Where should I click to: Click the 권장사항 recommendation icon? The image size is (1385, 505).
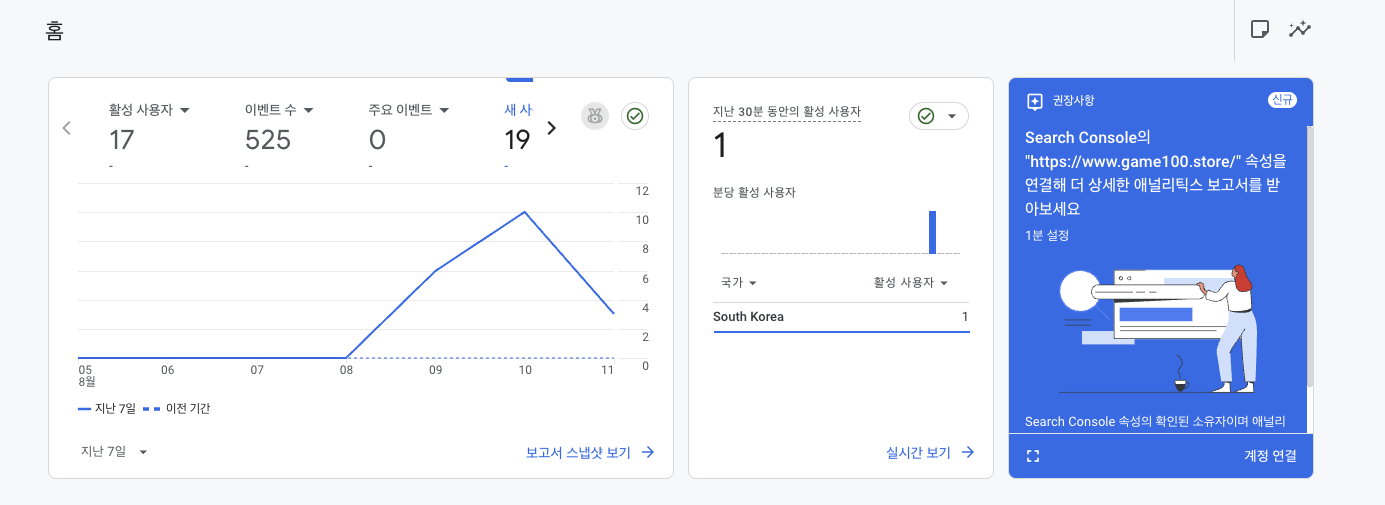[1035, 101]
